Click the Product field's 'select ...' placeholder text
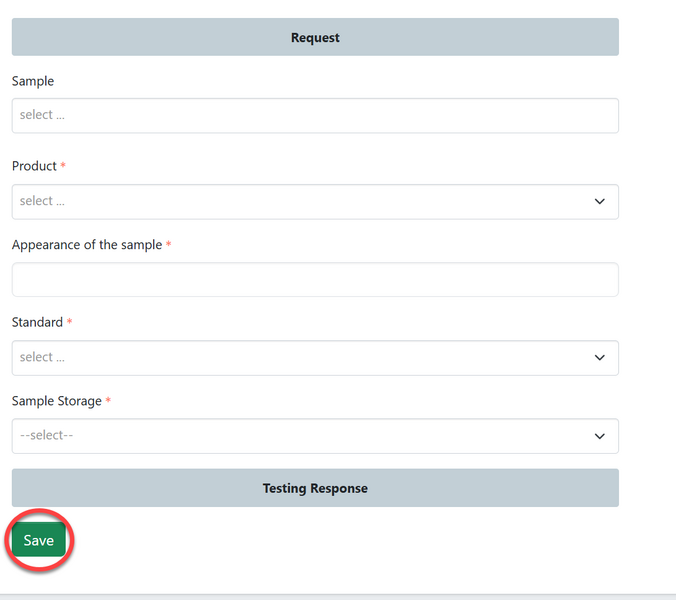 click(43, 201)
